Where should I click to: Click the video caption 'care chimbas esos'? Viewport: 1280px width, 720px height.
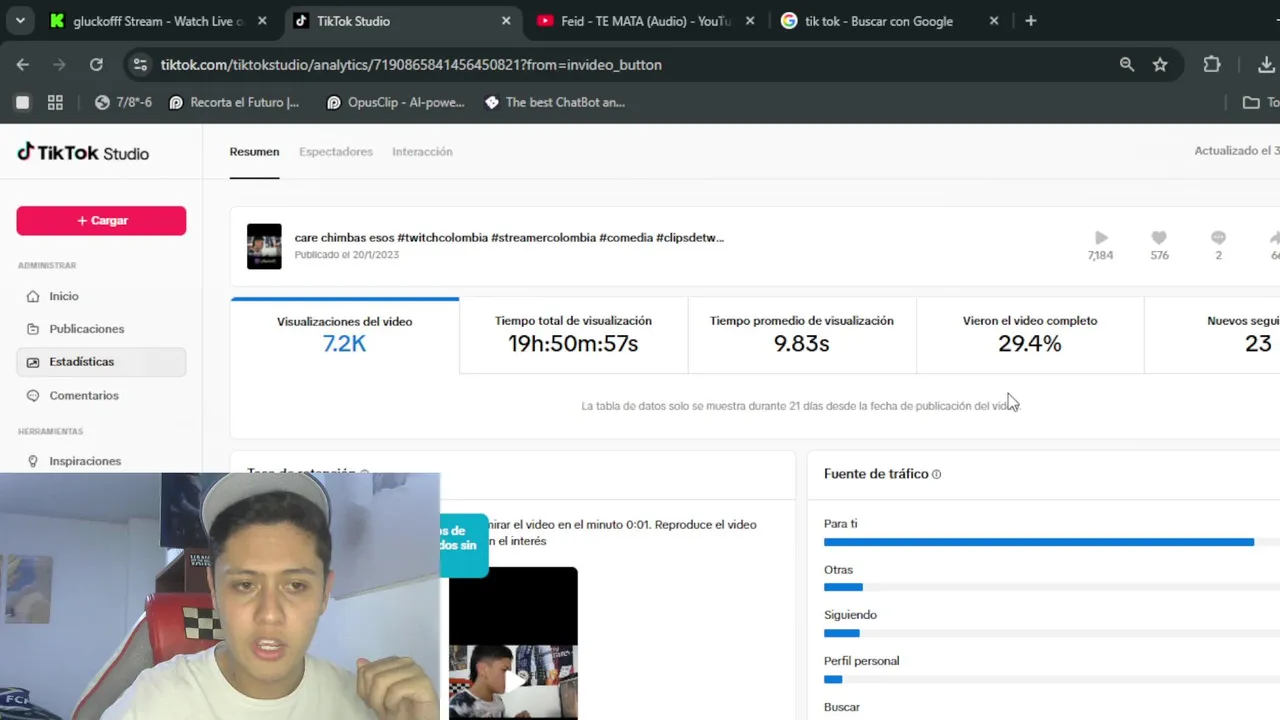click(x=509, y=238)
